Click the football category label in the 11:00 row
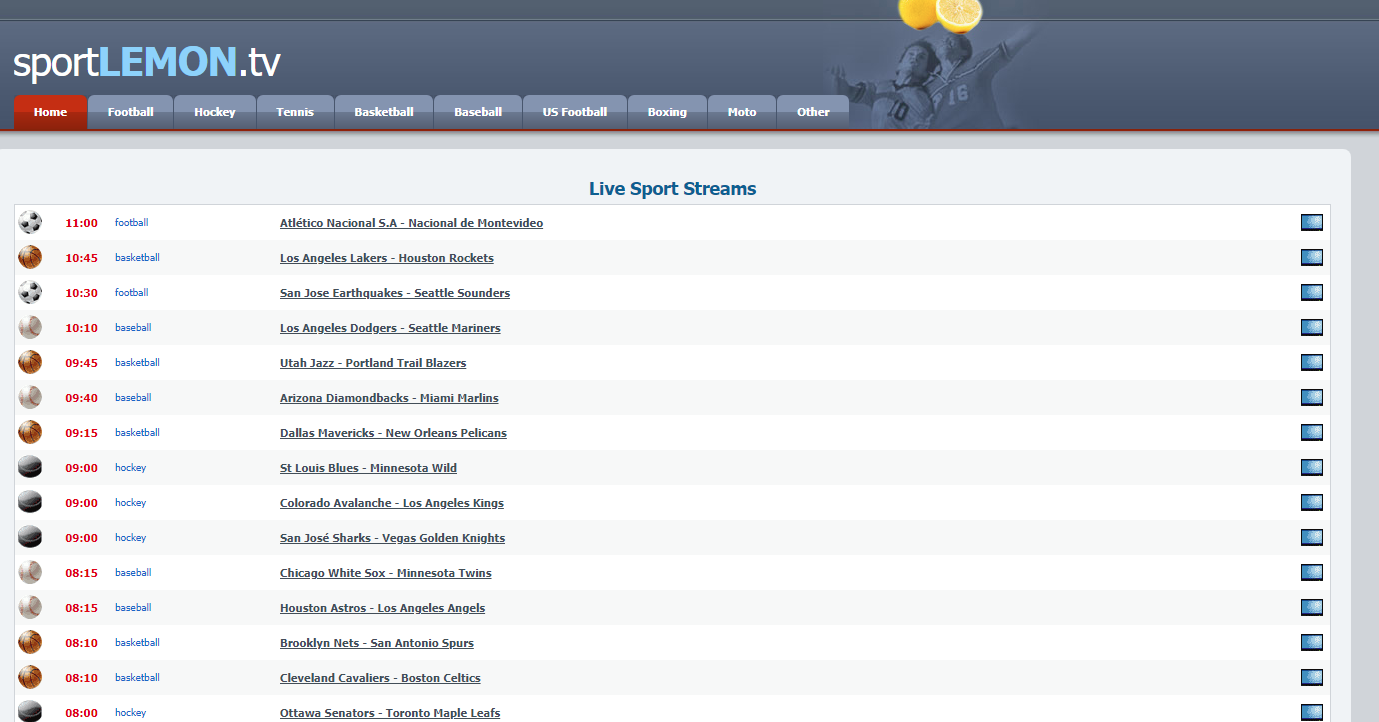This screenshot has width=1379, height=722. pos(131,223)
